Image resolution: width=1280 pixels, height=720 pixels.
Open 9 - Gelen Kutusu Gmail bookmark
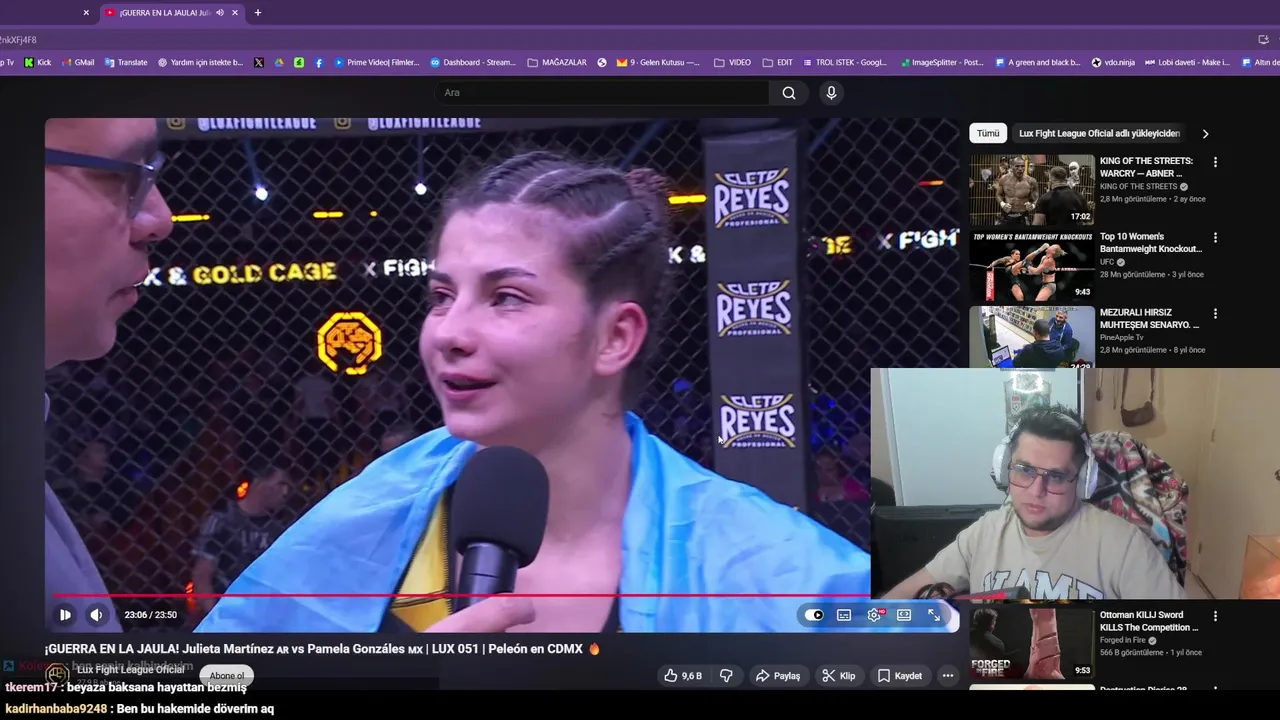658,62
